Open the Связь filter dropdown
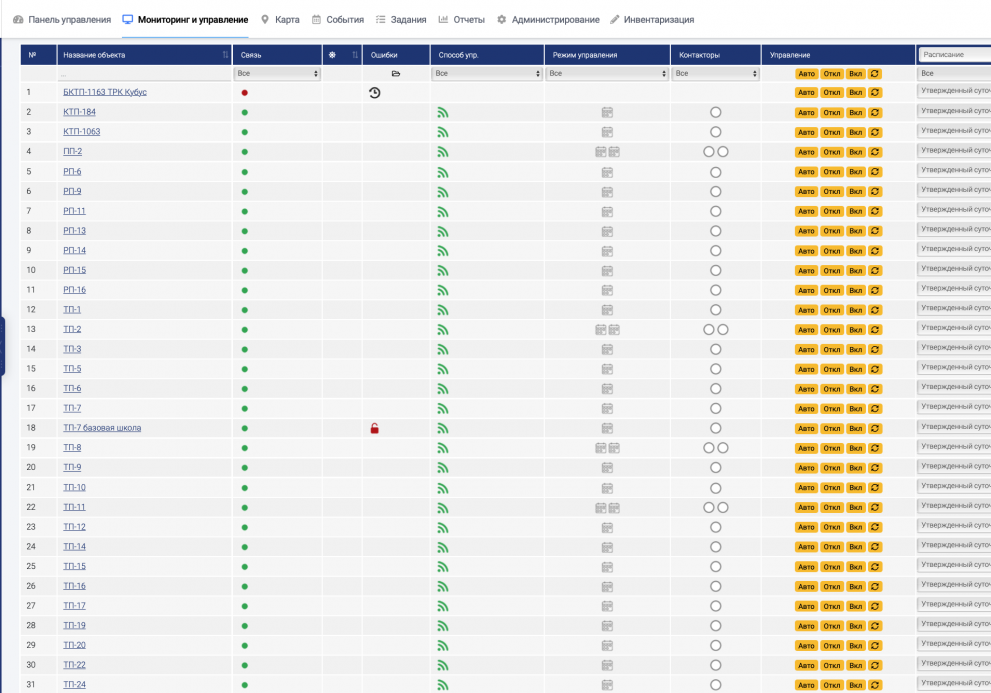Image resolution: width=991 pixels, height=693 pixels. click(x=277, y=74)
